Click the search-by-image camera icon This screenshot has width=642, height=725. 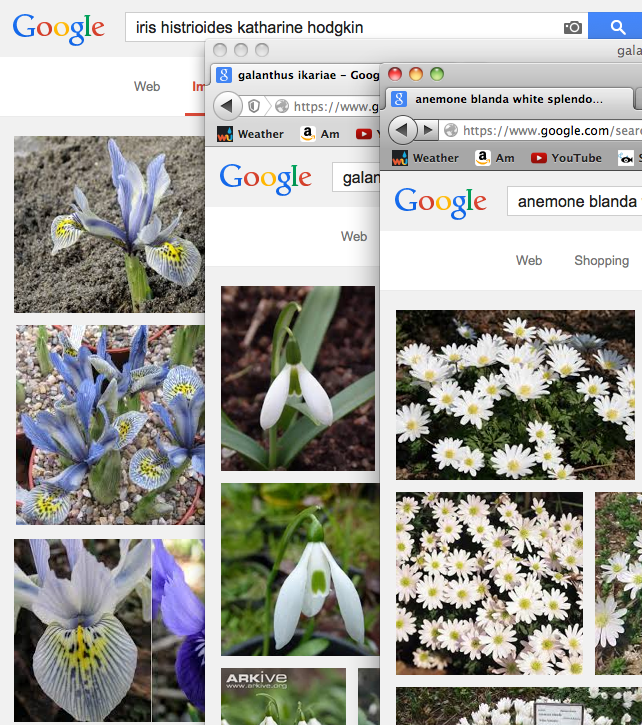click(572, 27)
